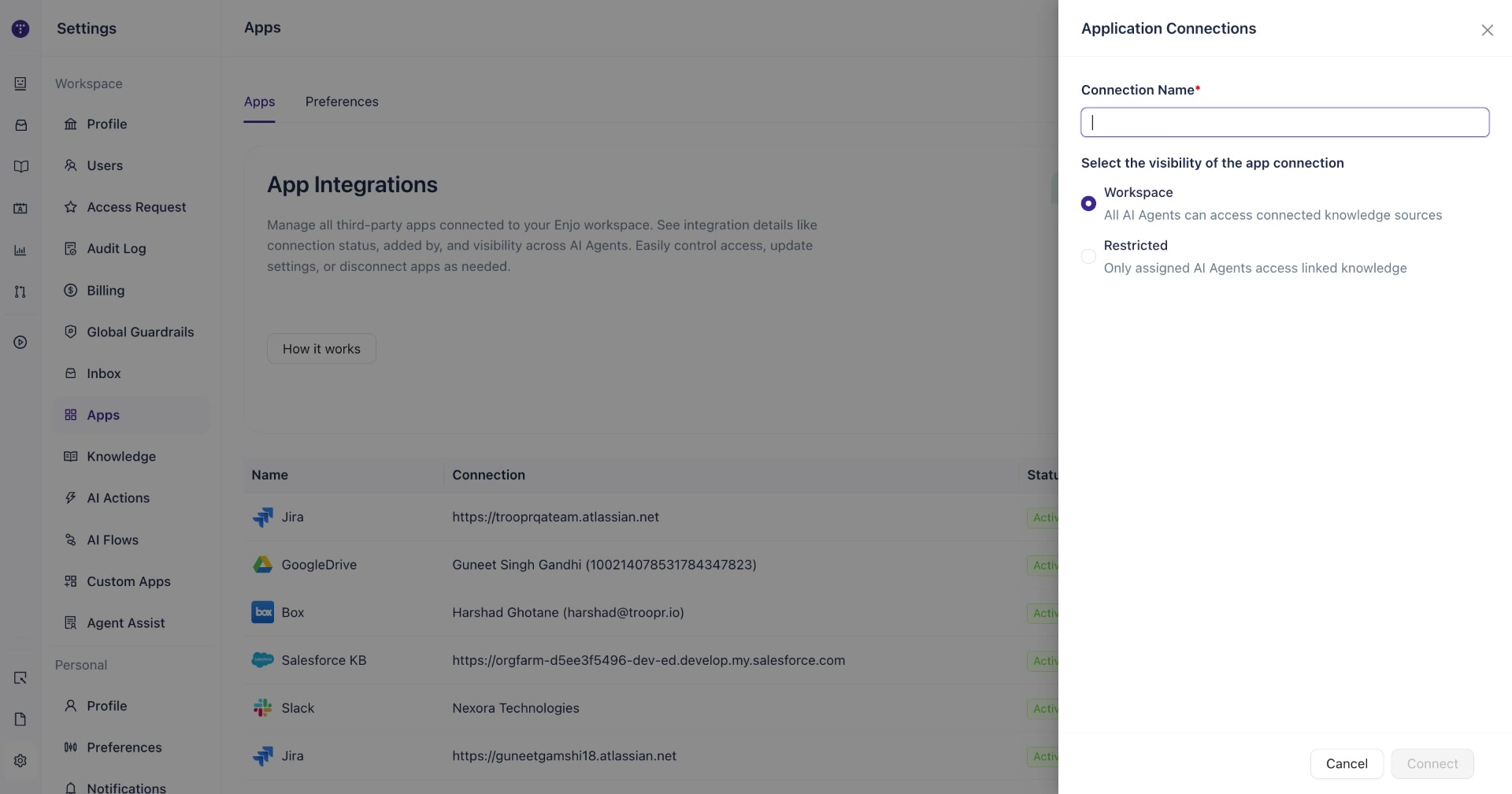Open Custom Apps in settings sidebar
This screenshot has height=794, width=1512.
coord(131,581)
